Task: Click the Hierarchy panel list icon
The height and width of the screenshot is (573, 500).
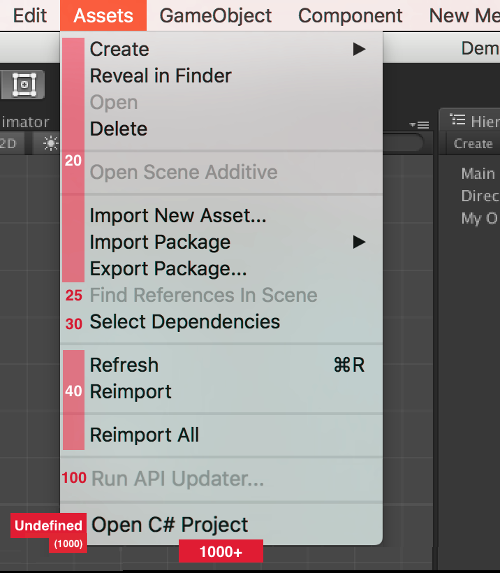Action: click(458, 119)
